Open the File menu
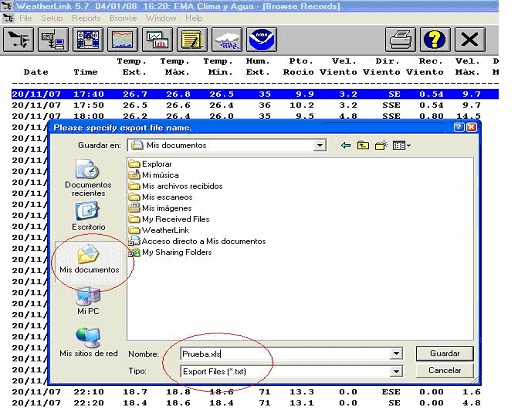 click(26, 18)
